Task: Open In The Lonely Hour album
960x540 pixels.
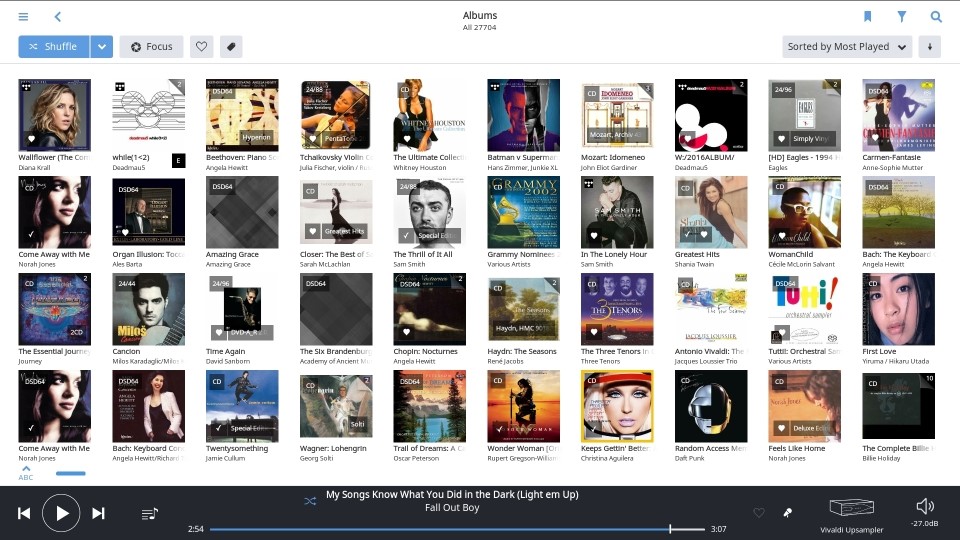Action: tap(617, 212)
